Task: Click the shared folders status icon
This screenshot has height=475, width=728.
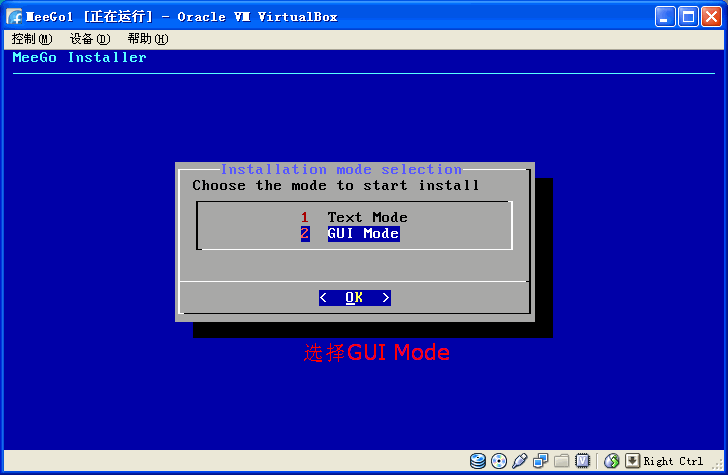Action: click(561, 461)
